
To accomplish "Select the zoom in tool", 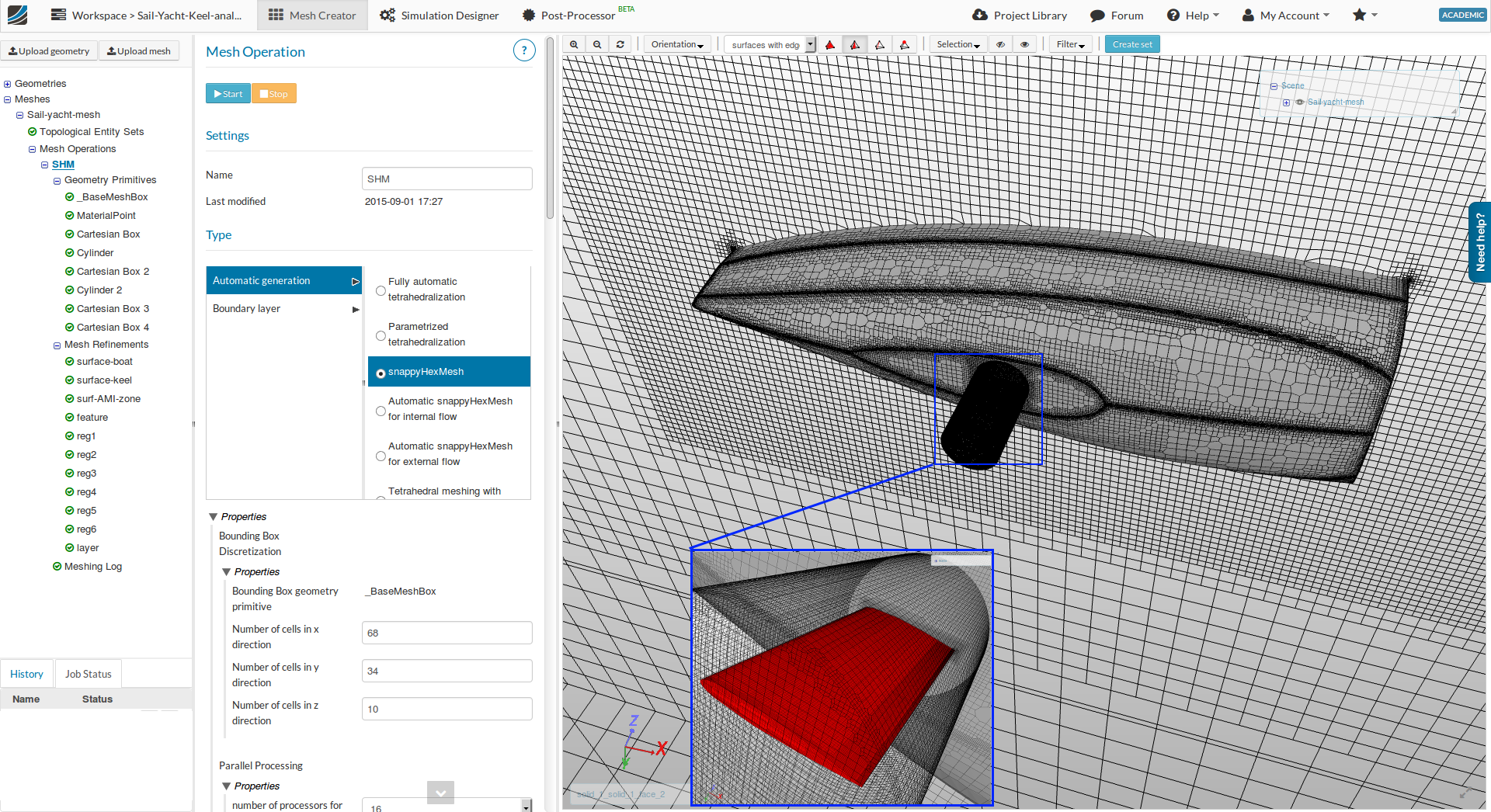I will pyautogui.click(x=574, y=44).
